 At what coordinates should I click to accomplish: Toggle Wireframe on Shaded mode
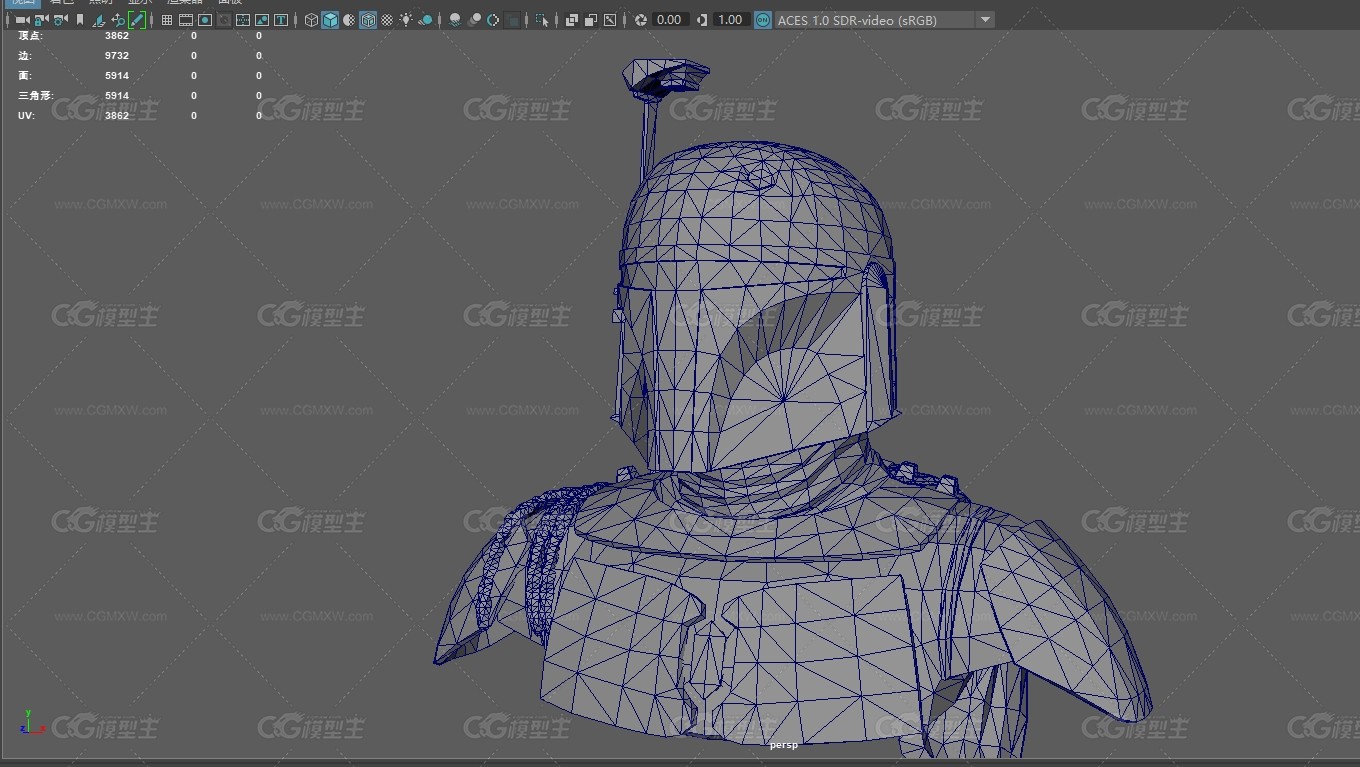[x=368, y=20]
